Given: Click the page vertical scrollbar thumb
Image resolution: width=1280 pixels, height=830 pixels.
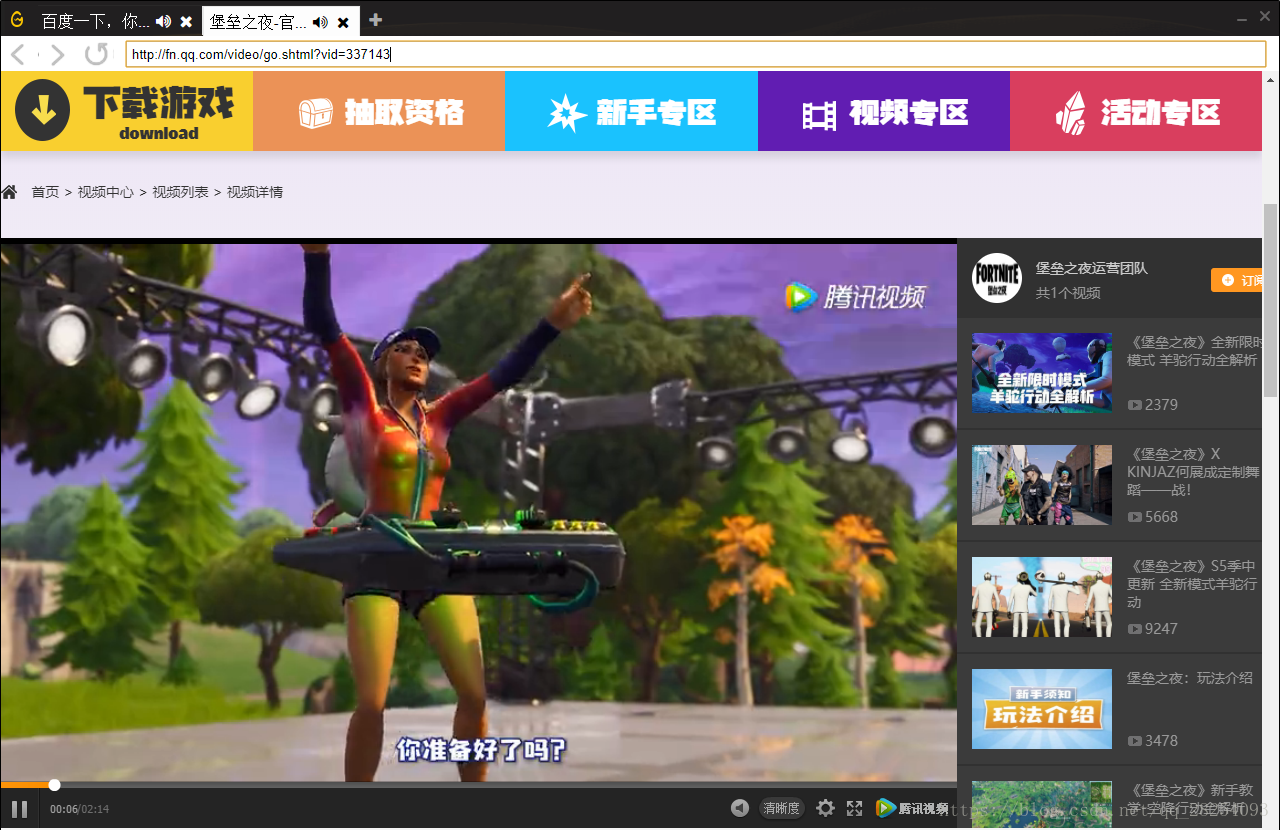Looking at the screenshot, I should (1271, 300).
